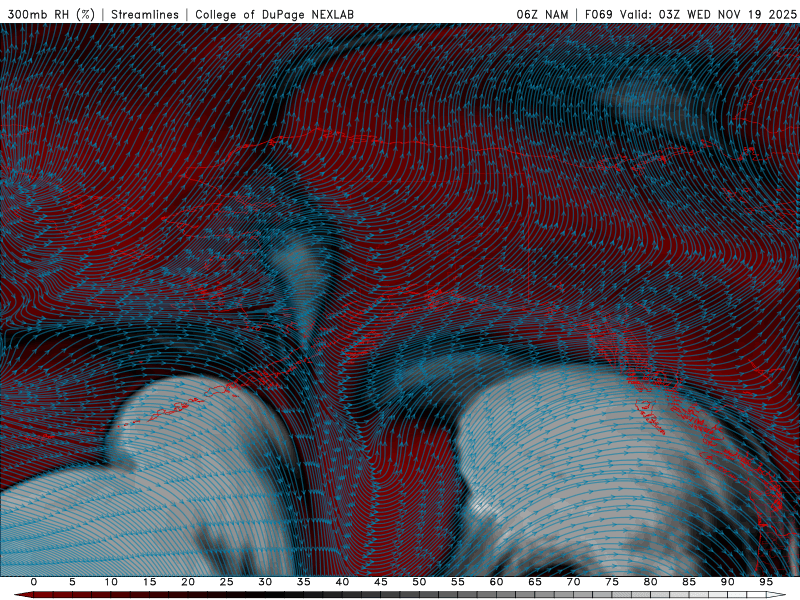Viewport: 800px width, 600px height.
Task: Click the "300mb RH (%)" title text
Action: [x=52, y=14]
